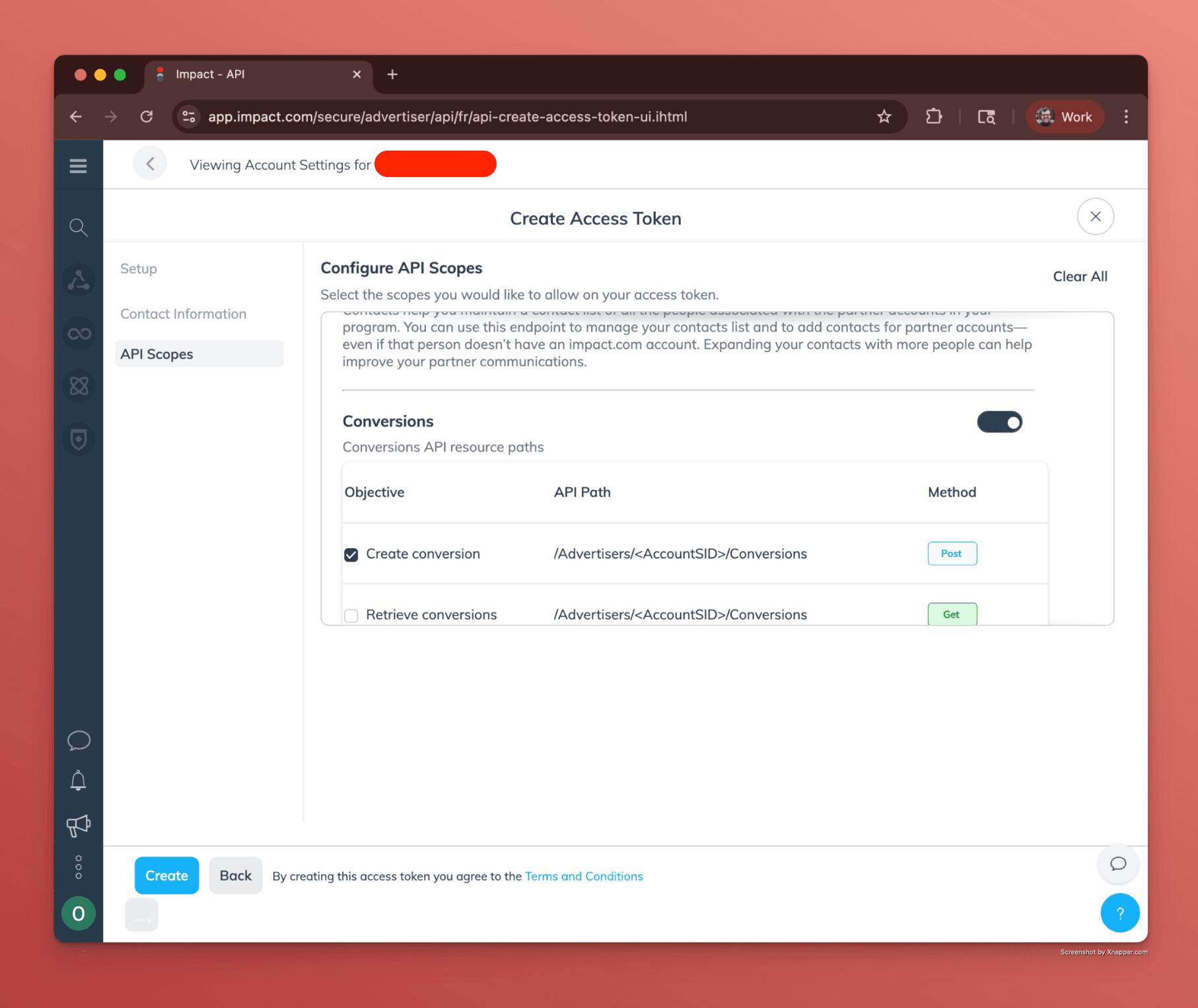
Task: Uncheck the Create conversion checkbox
Action: click(x=351, y=555)
